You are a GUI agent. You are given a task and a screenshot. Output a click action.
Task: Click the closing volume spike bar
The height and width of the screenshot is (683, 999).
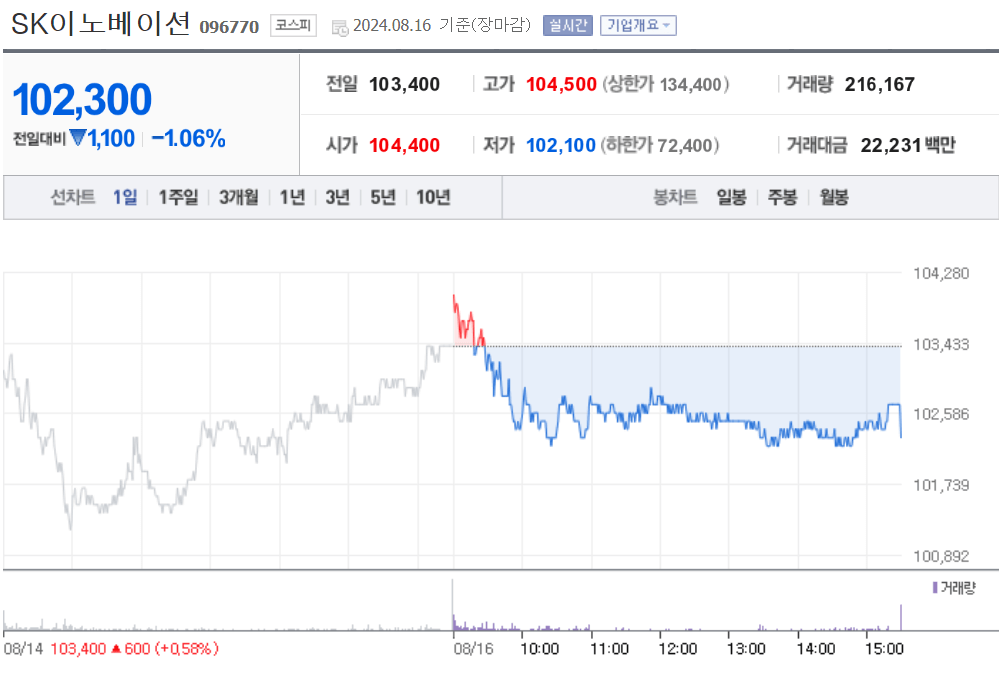[x=901, y=617]
